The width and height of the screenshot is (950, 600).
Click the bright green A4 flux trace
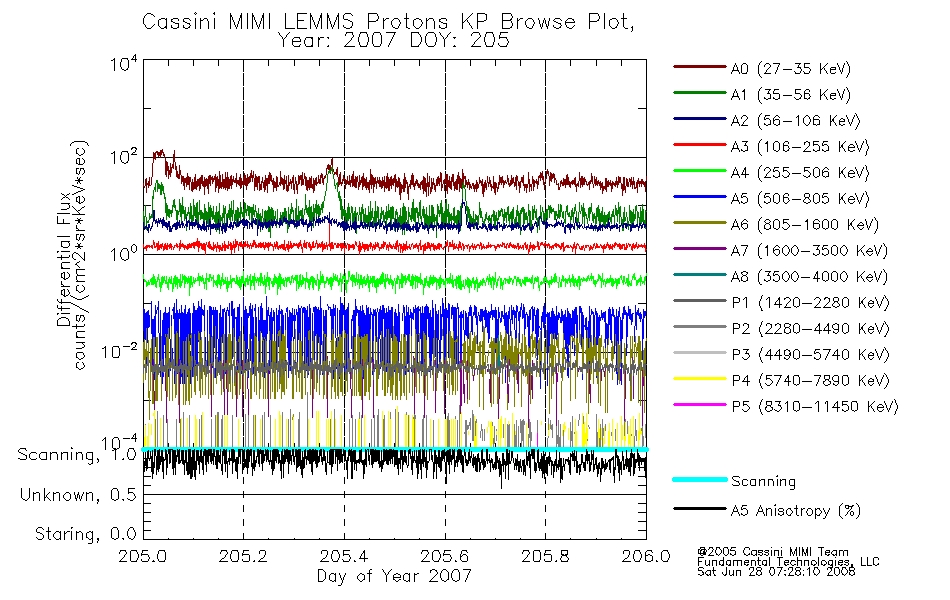394,281
